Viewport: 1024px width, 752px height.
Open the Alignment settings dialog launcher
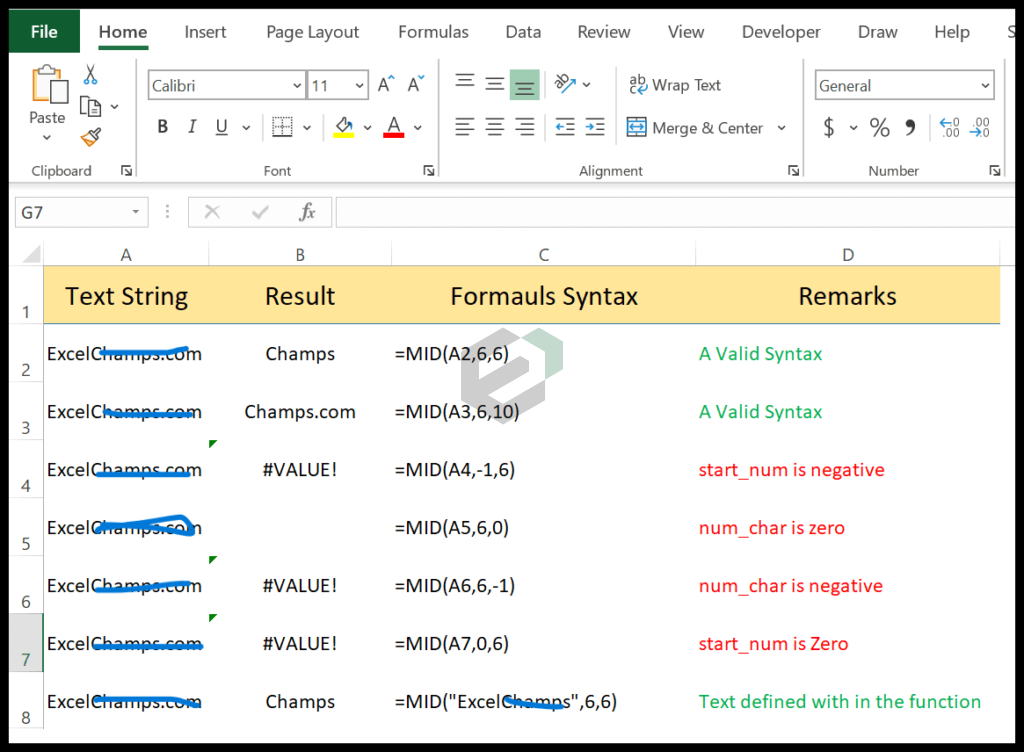click(x=793, y=170)
